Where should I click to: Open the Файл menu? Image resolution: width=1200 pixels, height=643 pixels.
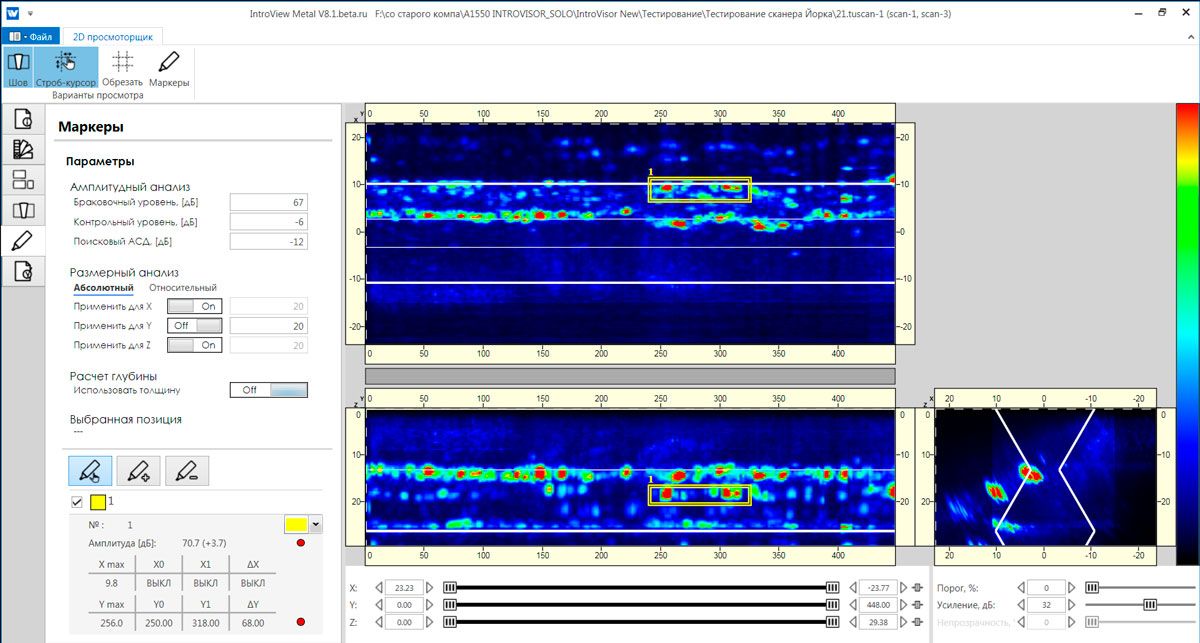click(32, 36)
